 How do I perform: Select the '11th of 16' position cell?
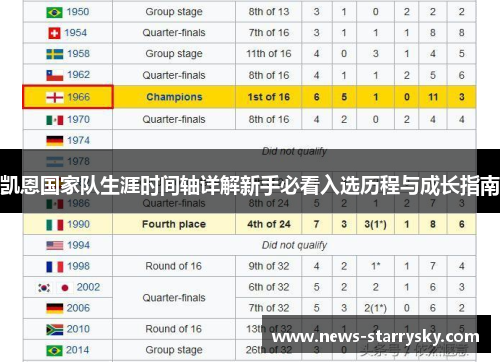(x=269, y=54)
